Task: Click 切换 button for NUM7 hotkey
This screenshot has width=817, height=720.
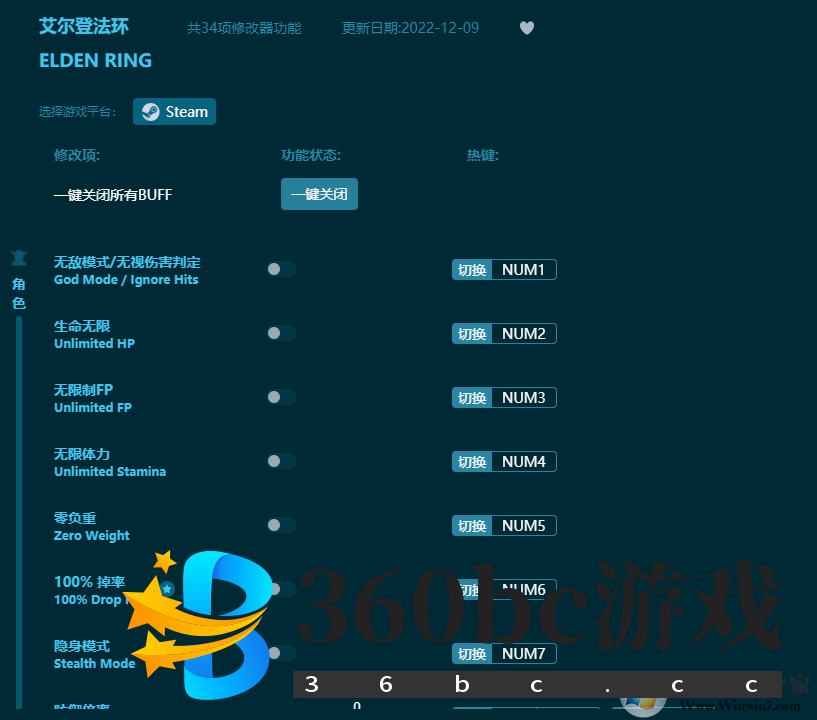Action: tap(472, 654)
